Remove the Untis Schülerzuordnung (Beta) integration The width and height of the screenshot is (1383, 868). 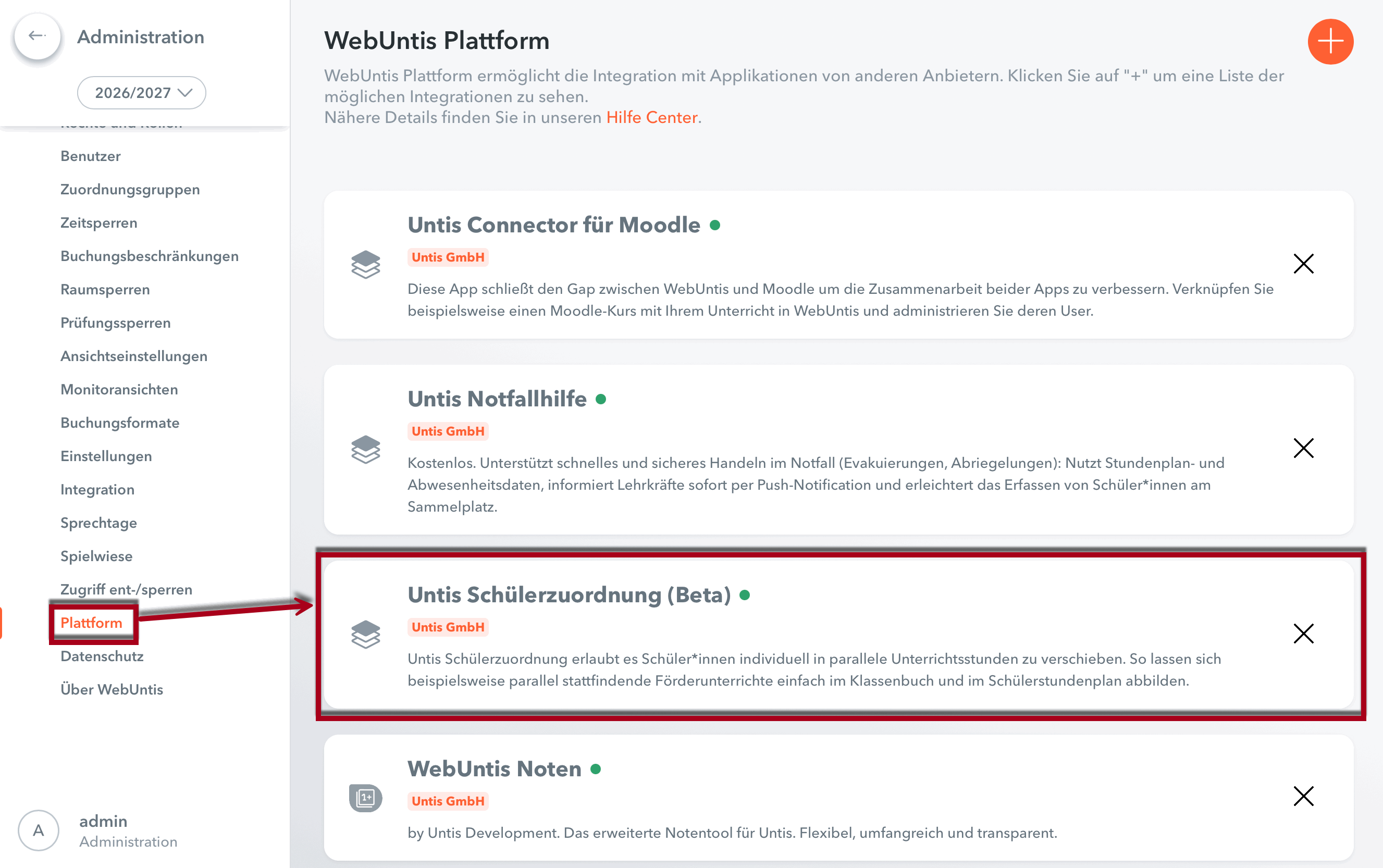pyautogui.click(x=1303, y=633)
